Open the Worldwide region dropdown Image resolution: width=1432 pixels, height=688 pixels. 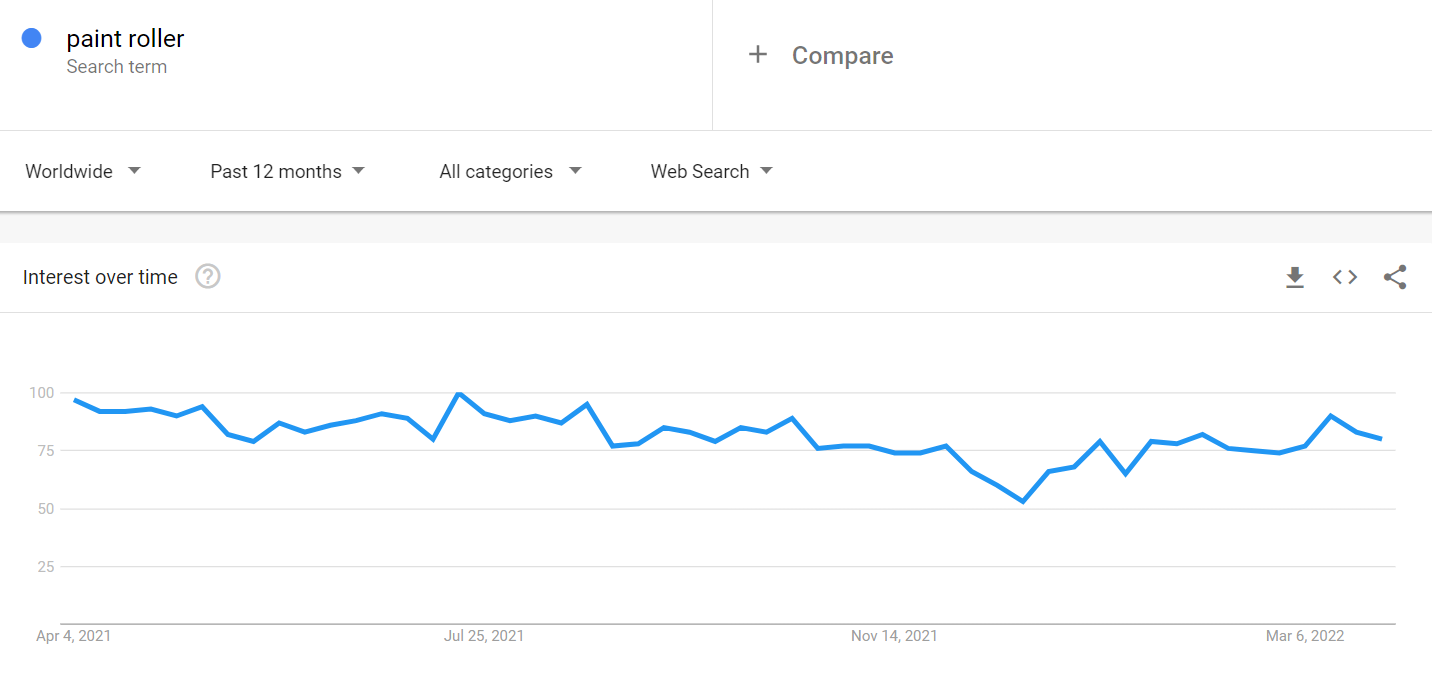(83, 171)
